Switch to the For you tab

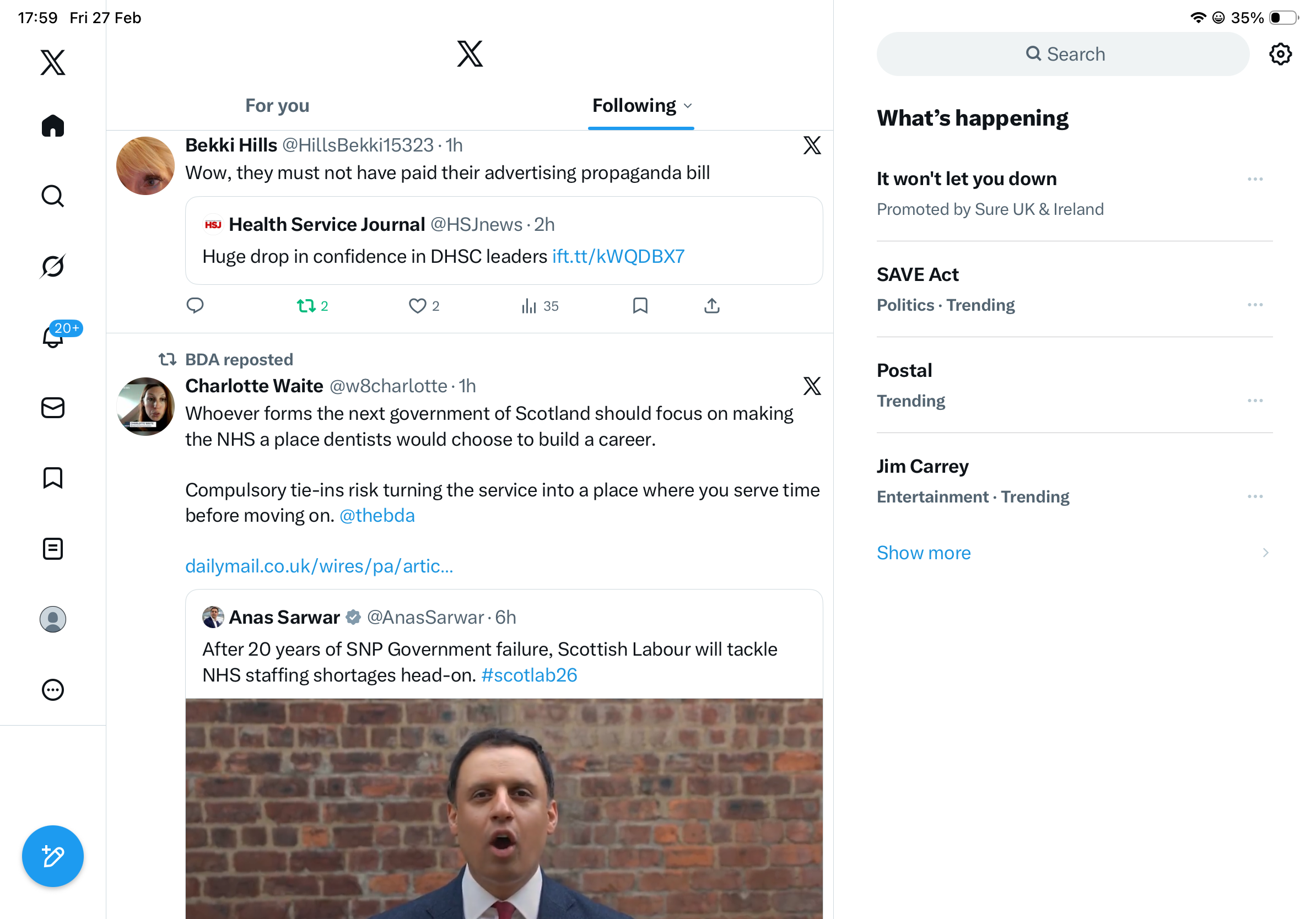[x=277, y=106]
